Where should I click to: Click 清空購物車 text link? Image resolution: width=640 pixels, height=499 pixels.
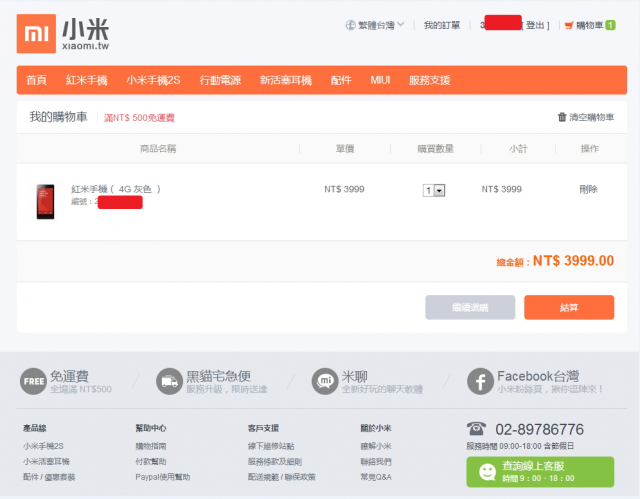pyautogui.click(x=591, y=117)
